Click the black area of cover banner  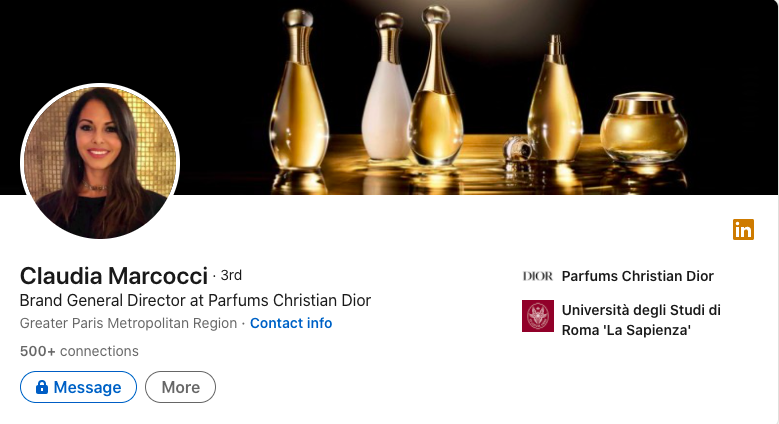[x=120, y=40]
